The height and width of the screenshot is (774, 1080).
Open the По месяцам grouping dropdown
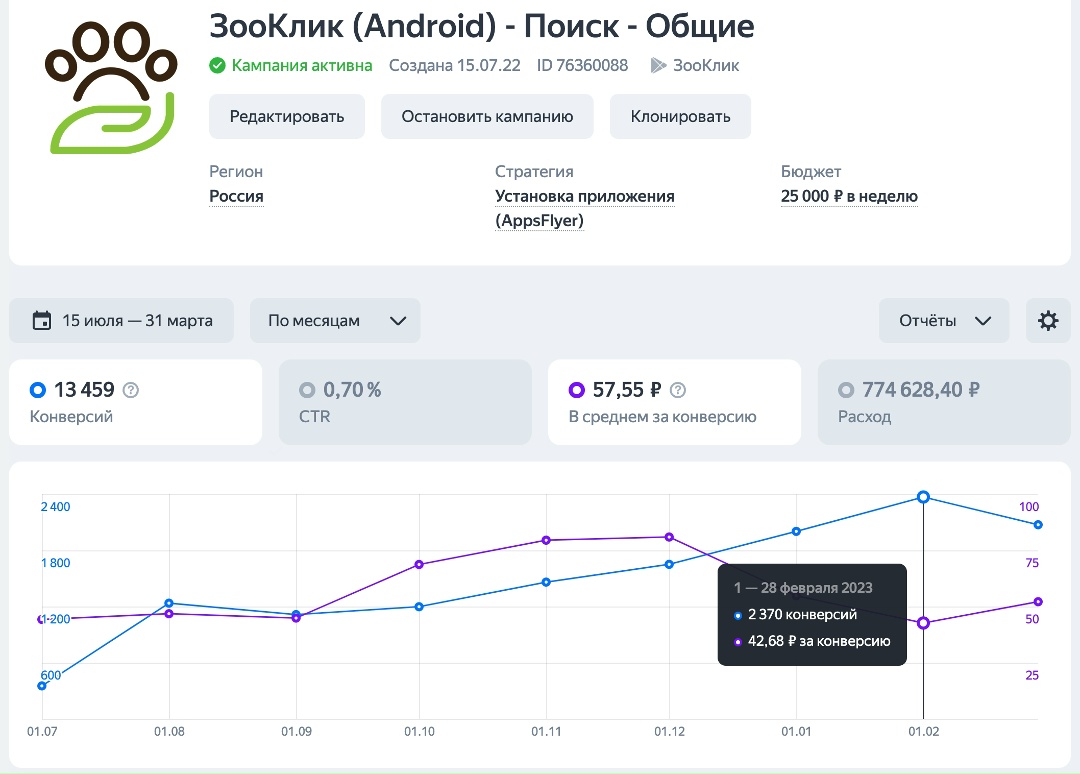335,321
